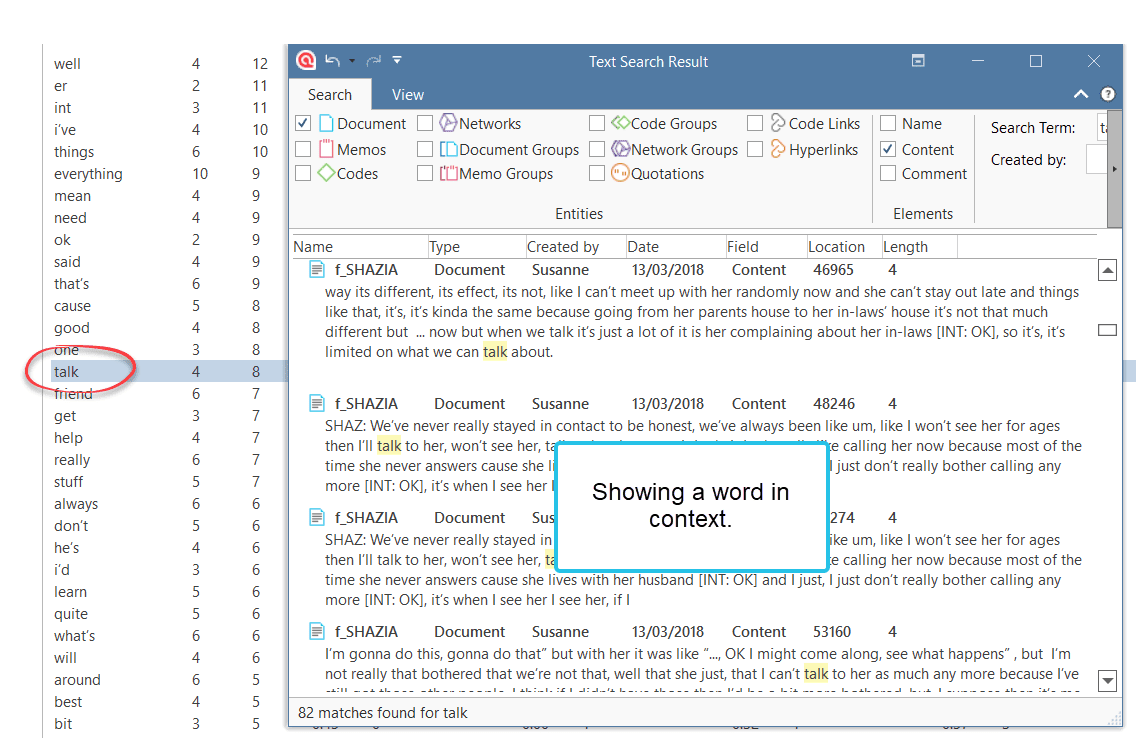The image size is (1136, 738).
Task: Click the Code Groups icon
Action: coord(620,123)
